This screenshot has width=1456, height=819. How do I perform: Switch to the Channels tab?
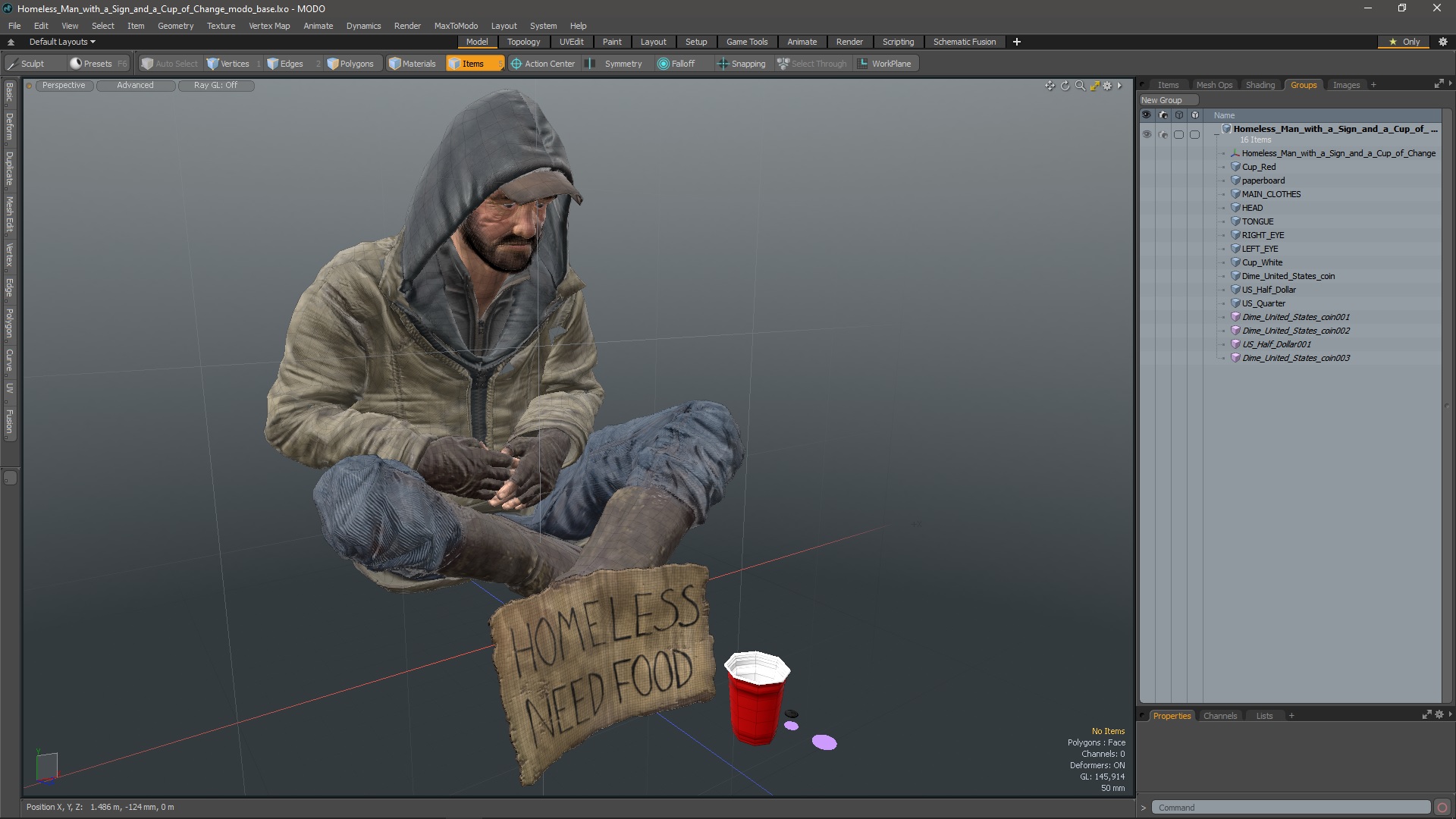pos(1219,716)
